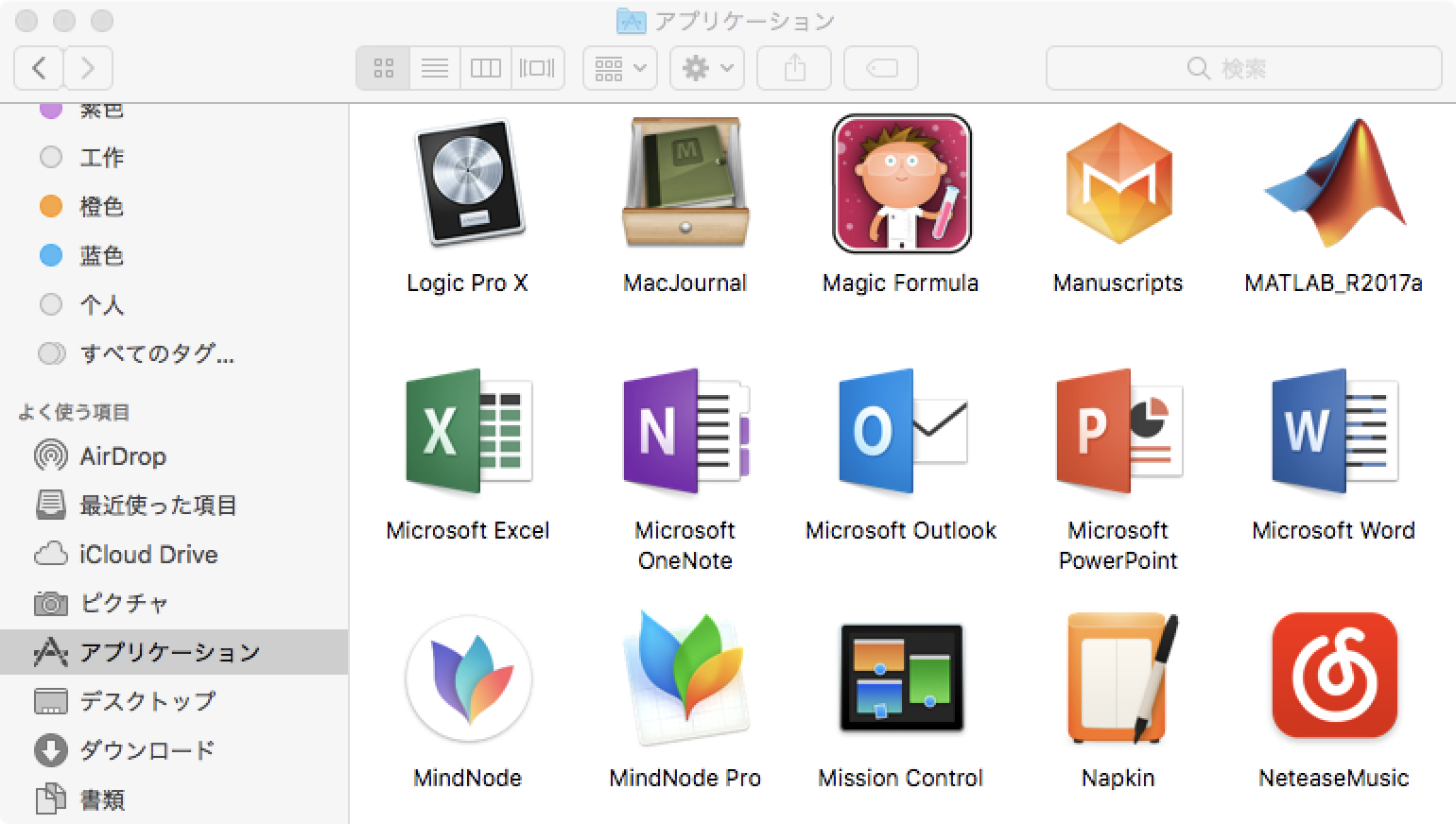Click the NeteaseMusic name label
The width and height of the screenshot is (1456, 824).
pyautogui.click(x=1334, y=778)
